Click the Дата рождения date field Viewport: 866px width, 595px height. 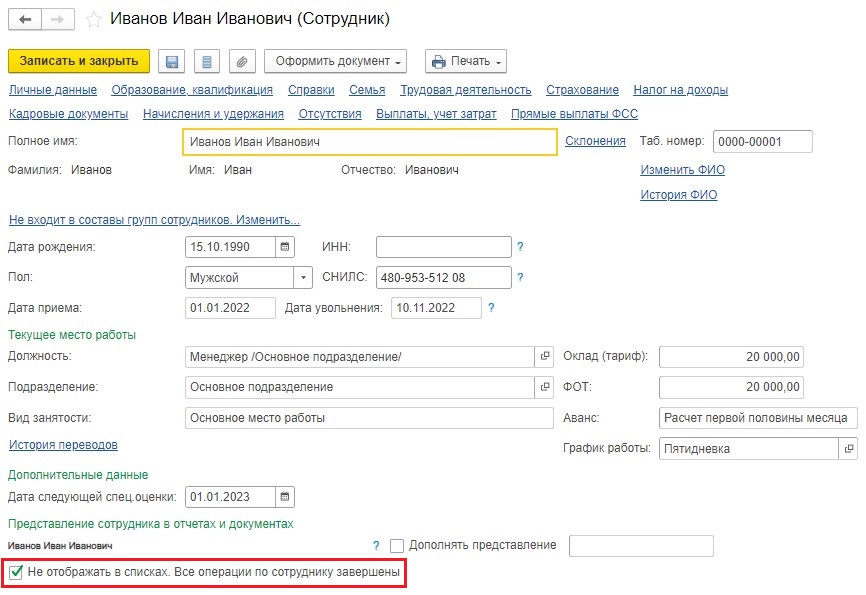pyautogui.click(x=230, y=247)
